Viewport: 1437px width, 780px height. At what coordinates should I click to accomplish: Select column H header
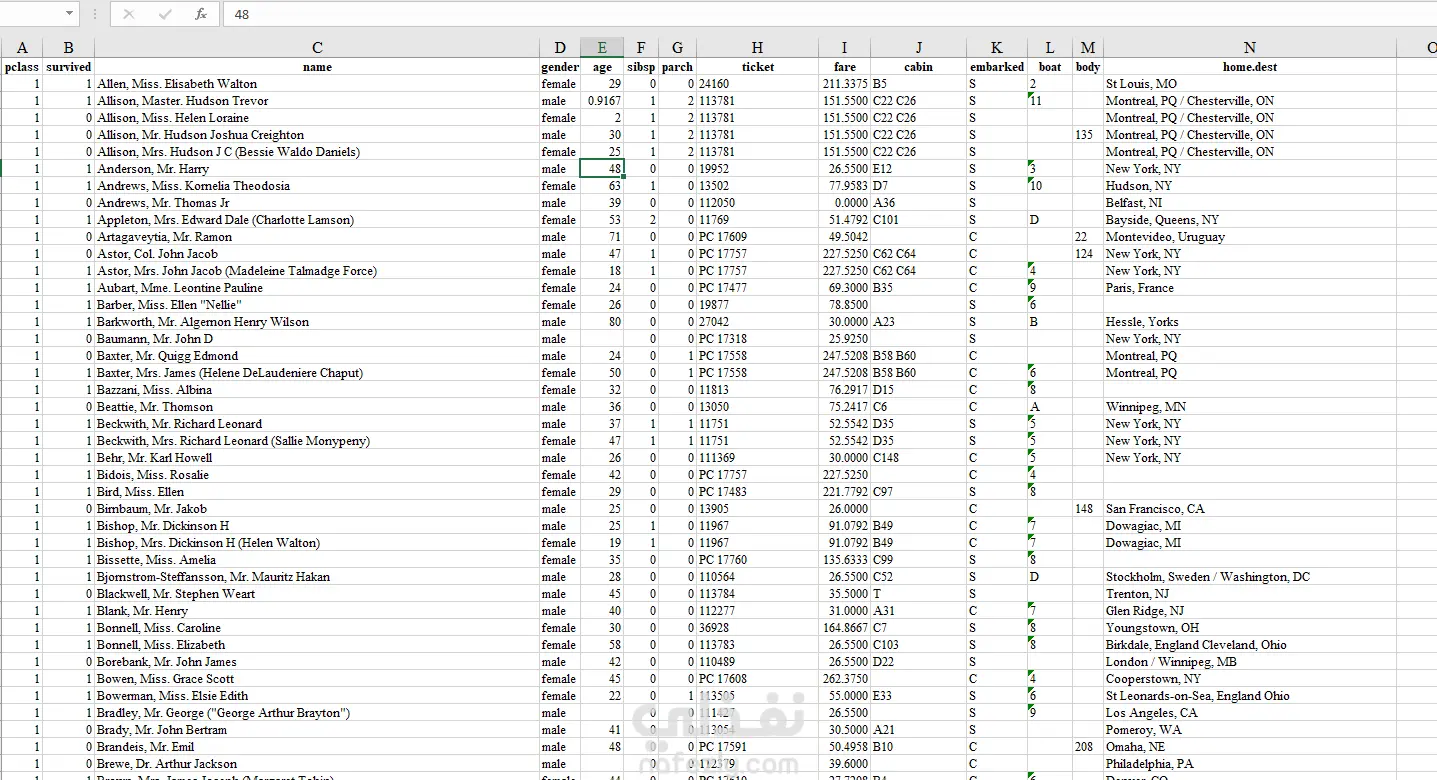(x=757, y=47)
